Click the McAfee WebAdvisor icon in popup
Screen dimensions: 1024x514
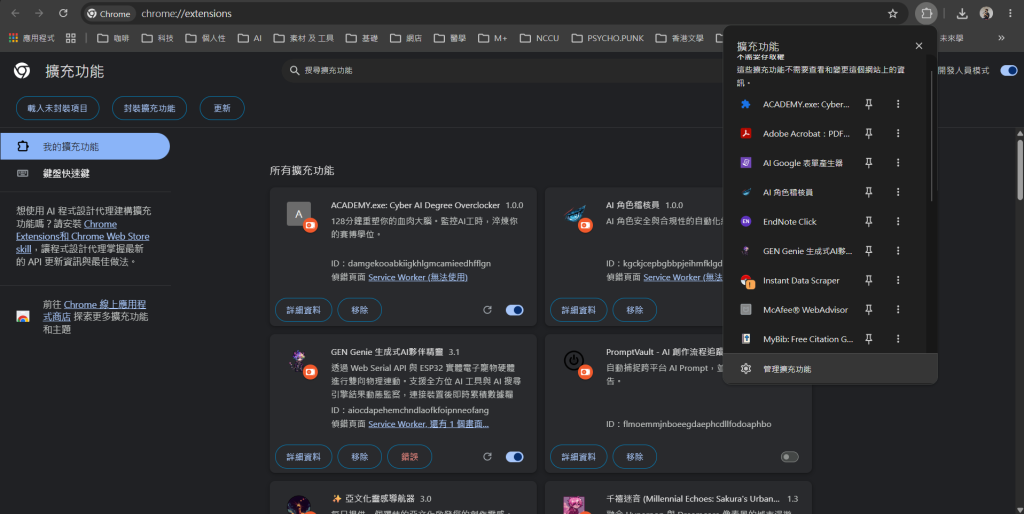(x=746, y=310)
